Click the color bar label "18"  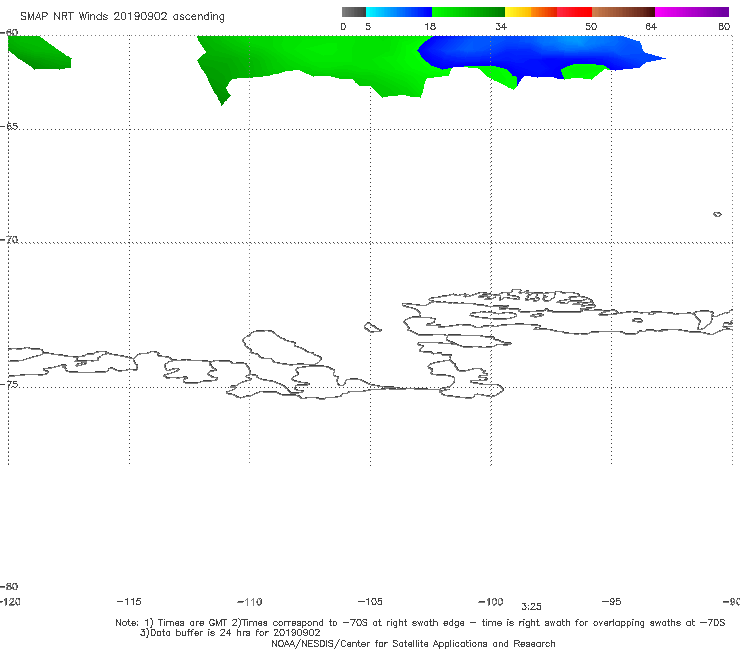click(430, 26)
